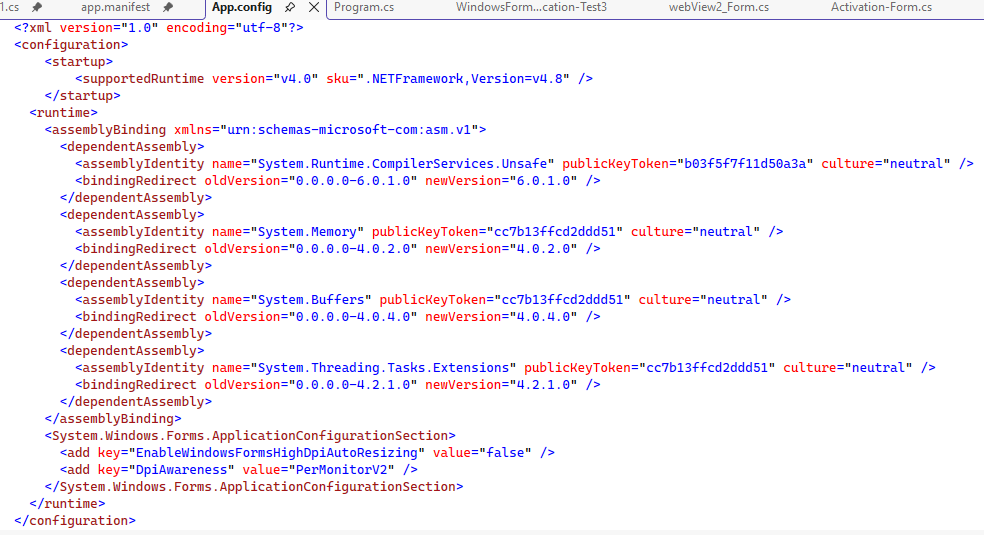Click the value "false"

coord(505,452)
